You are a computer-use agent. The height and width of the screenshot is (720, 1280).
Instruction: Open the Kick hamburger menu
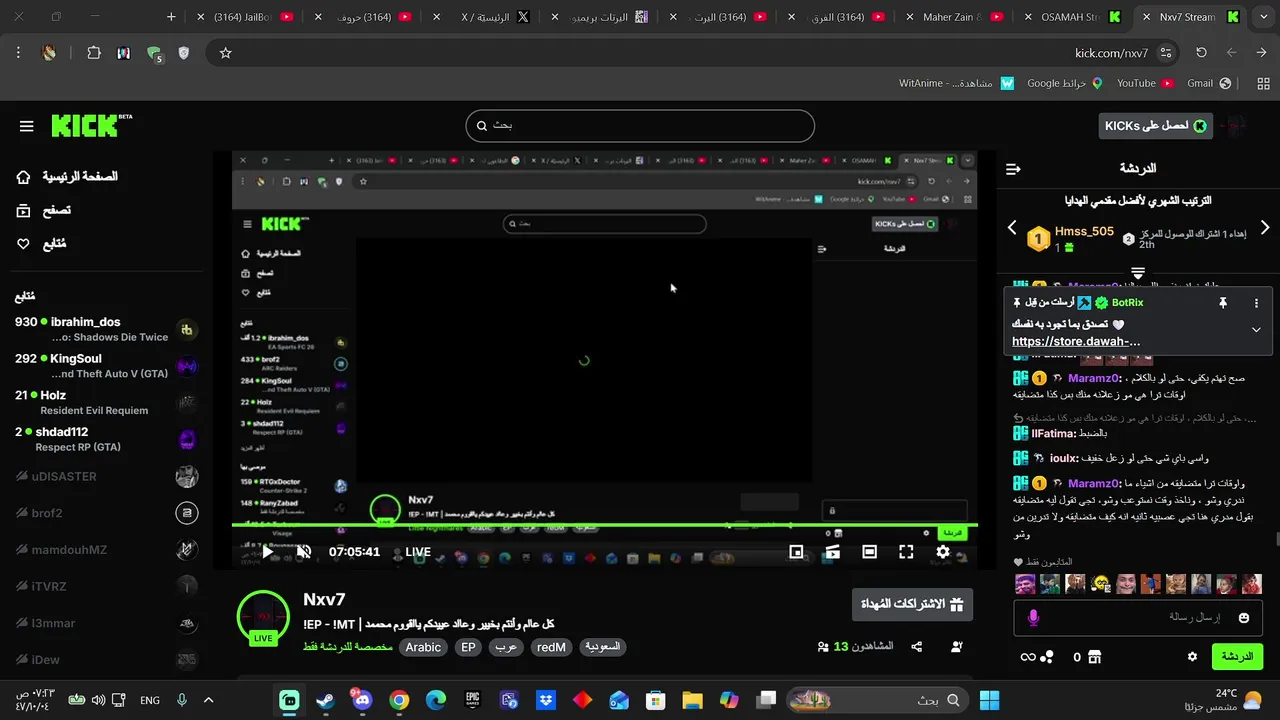(27, 126)
